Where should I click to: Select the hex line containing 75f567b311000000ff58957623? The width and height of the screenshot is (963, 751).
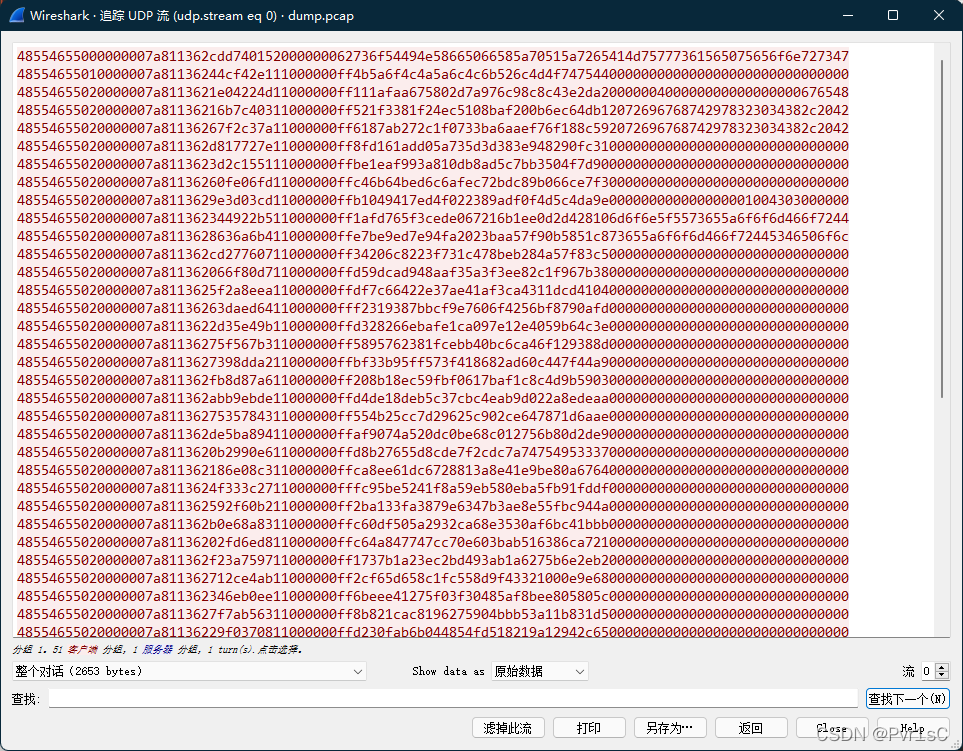pos(432,344)
